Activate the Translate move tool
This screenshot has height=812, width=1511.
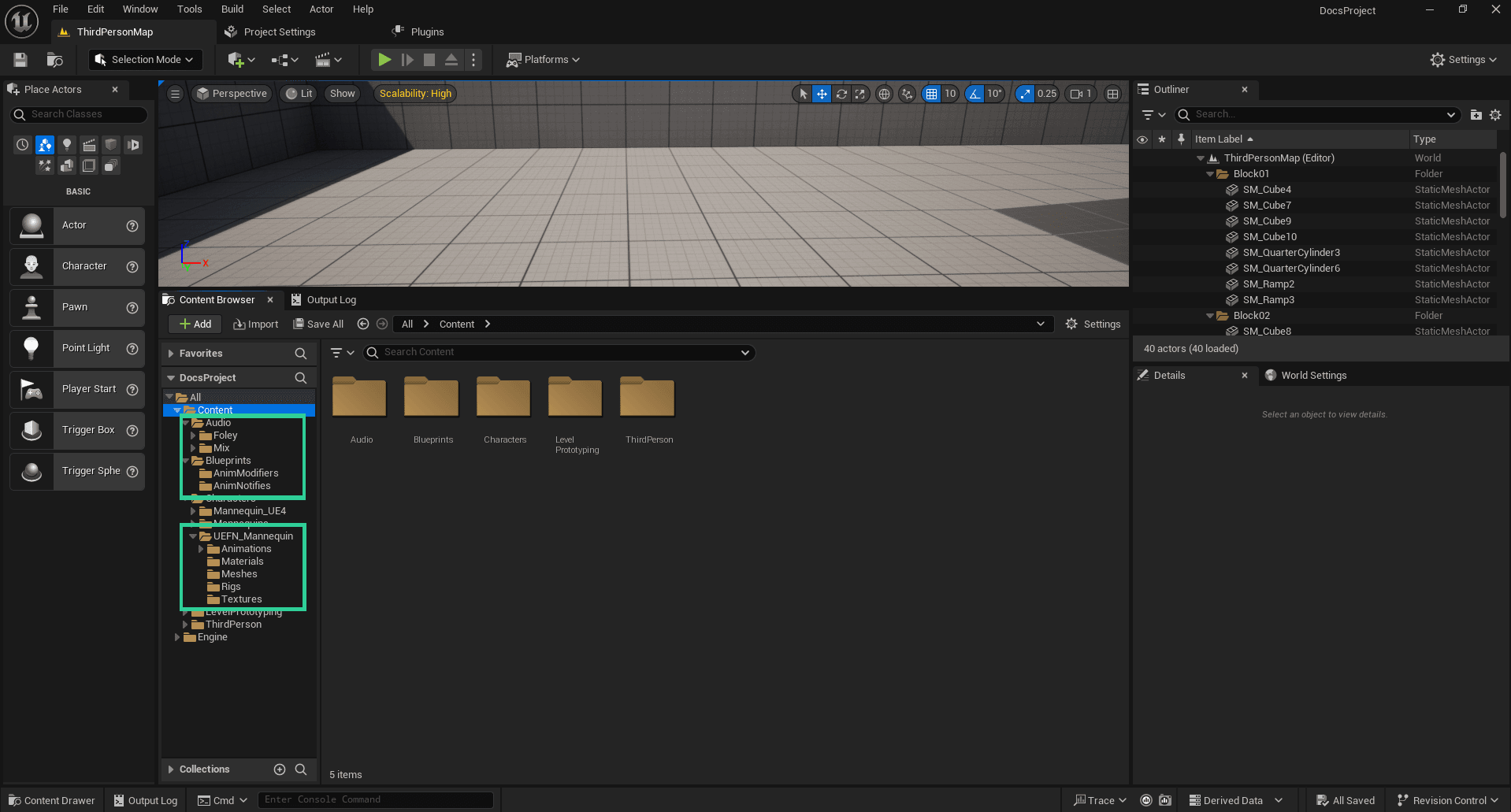click(x=822, y=94)
